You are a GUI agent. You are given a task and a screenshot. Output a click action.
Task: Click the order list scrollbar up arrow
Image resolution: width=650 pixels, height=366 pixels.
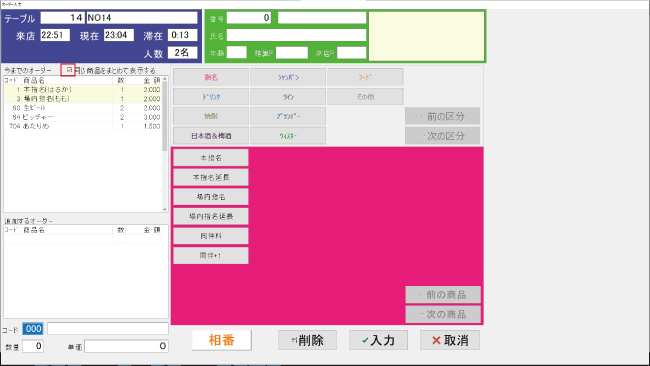click(x=165, y=79)
